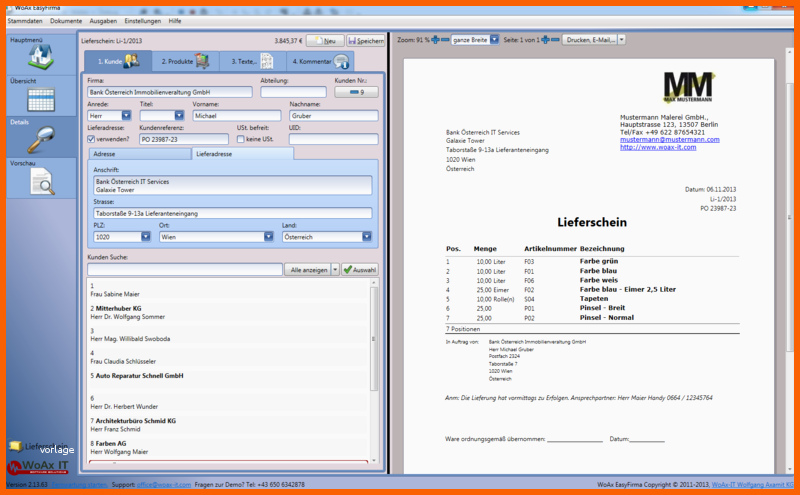
Task: Open the ganze Breite zoom dropdown
Action: tap(494, 40)
